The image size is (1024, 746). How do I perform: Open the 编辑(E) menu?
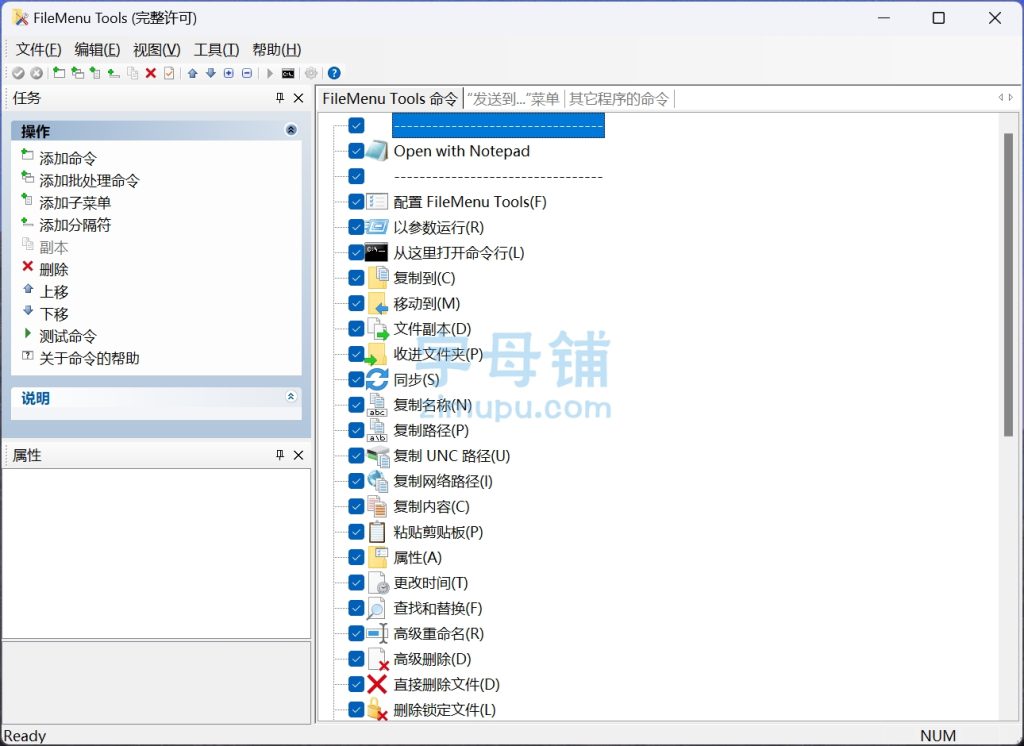tap(97, 50)
